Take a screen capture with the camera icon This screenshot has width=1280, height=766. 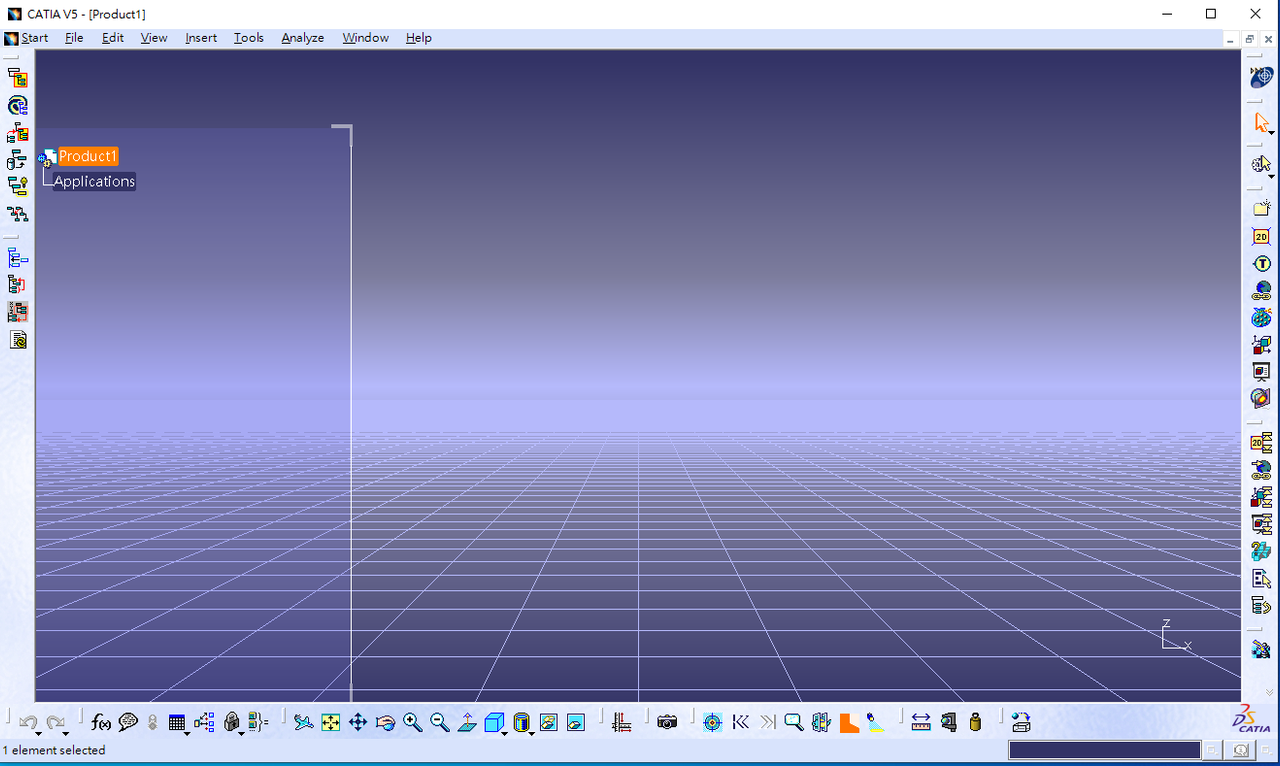[x=667, y=721]
